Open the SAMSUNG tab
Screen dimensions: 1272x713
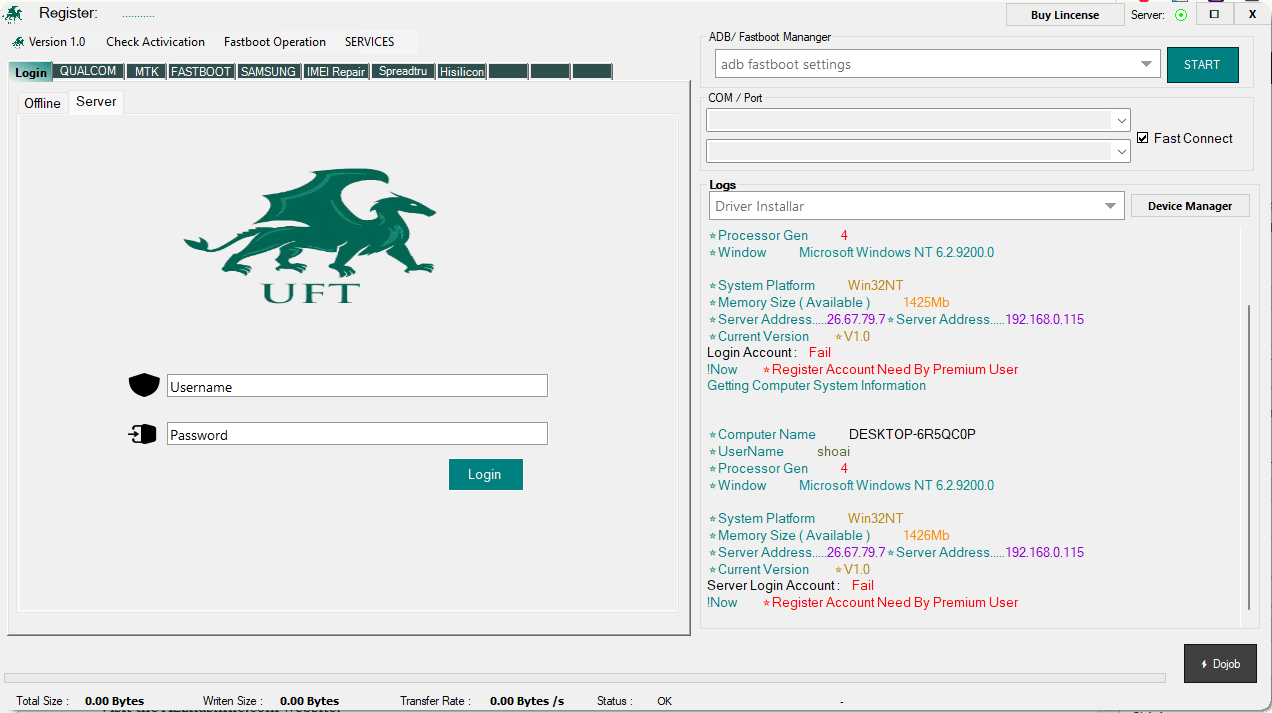[268, 71]
